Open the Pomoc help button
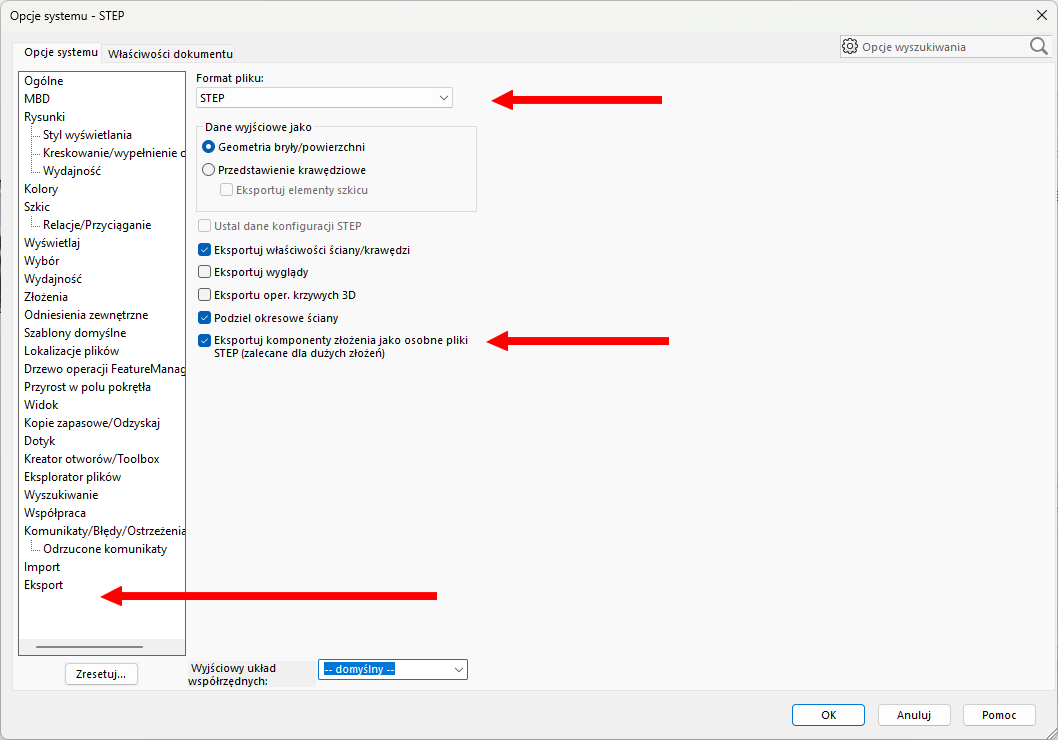Image resolution: width=1058 pixels, height=740 pixels. [x=998, y=715]
